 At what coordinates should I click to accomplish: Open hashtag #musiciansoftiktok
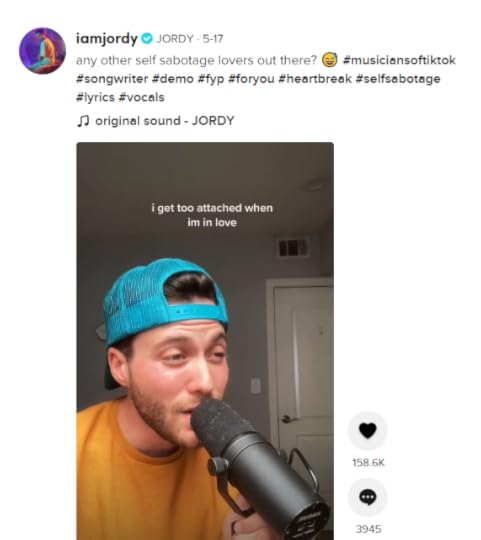[399, 60]
